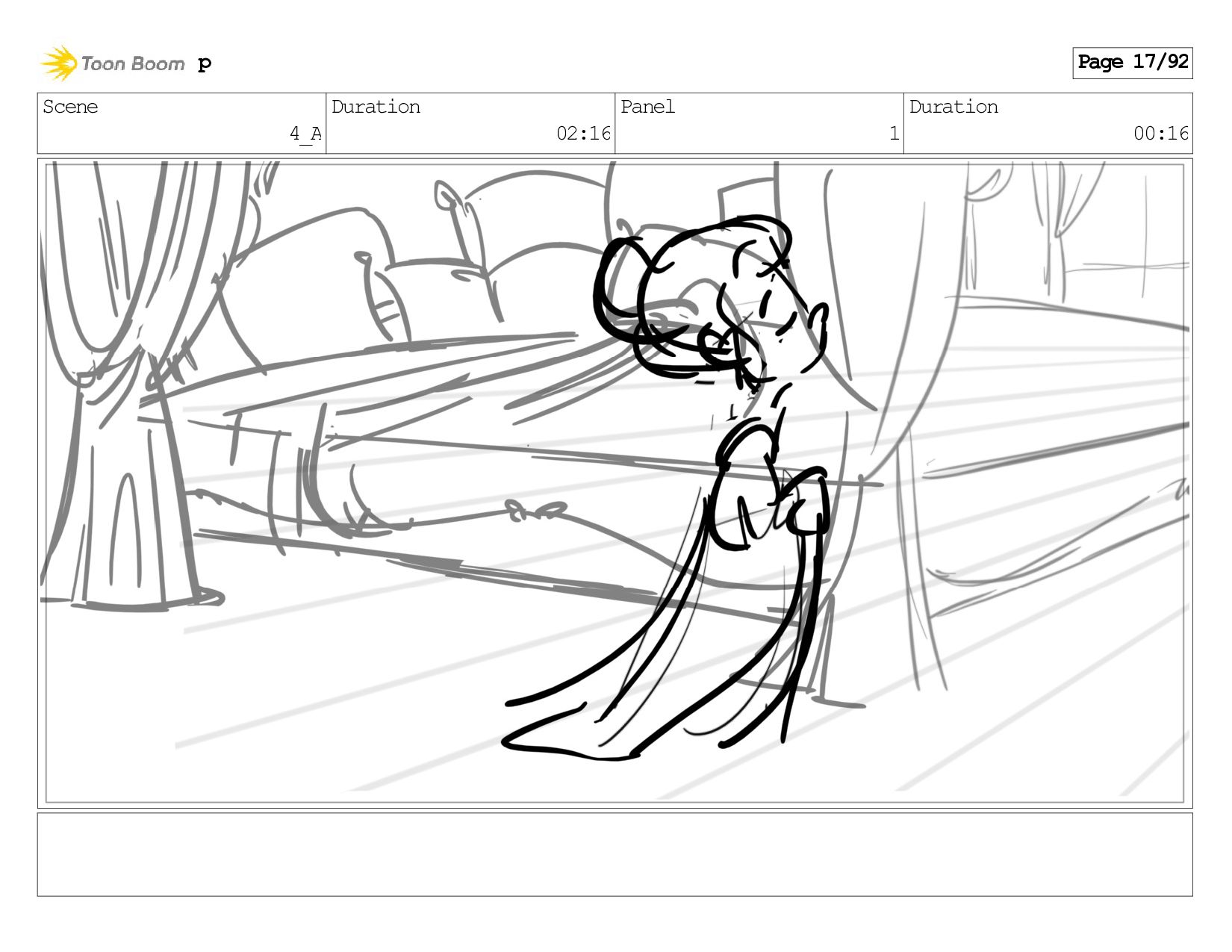This screenshot has width=1232, height=952.
Task: Click the Panel label text
Action: (647, 107)
